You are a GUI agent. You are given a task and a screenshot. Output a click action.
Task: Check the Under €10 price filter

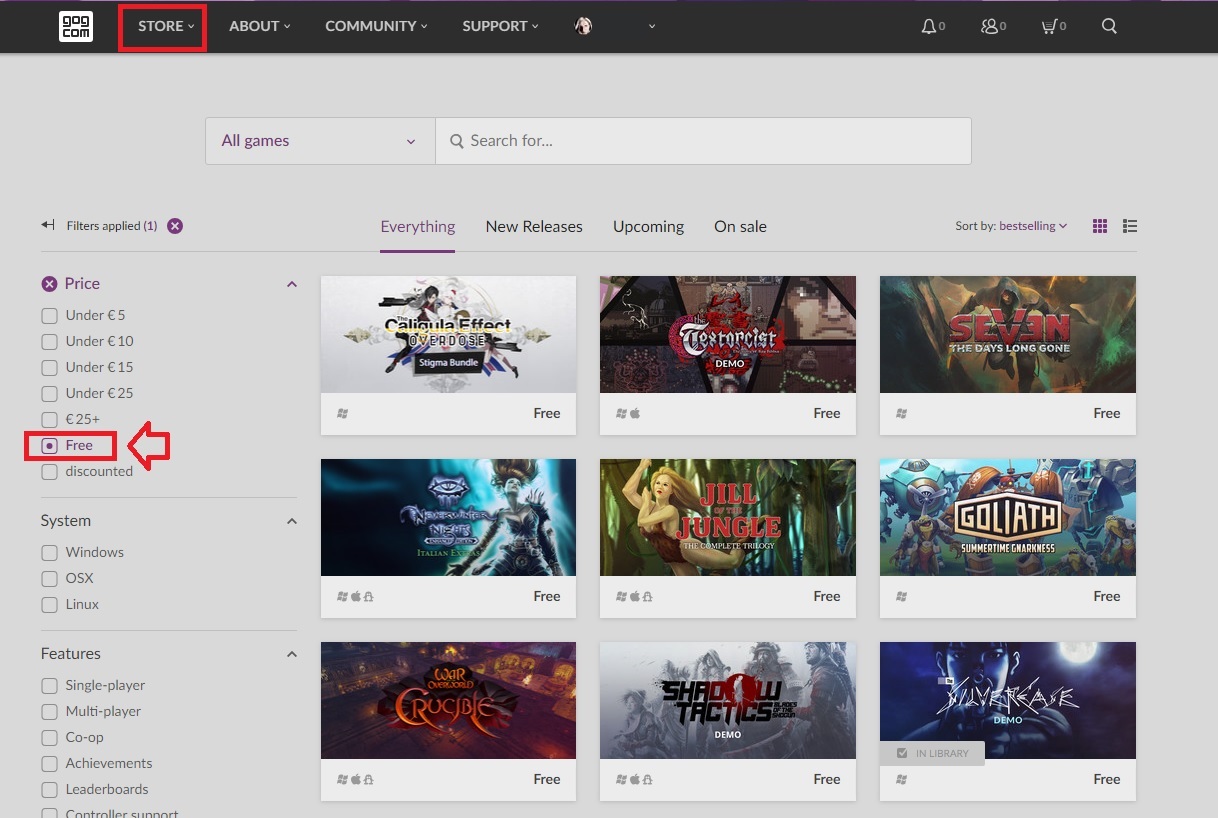(x=49, y=342)
